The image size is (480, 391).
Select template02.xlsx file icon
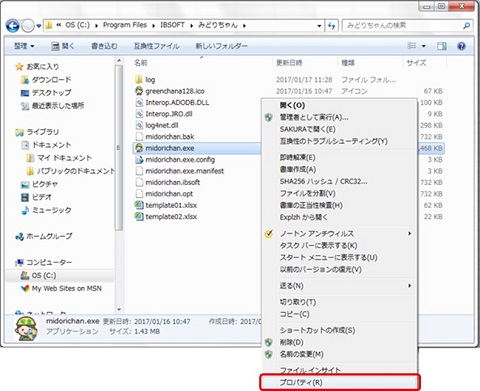pos(139,216)
